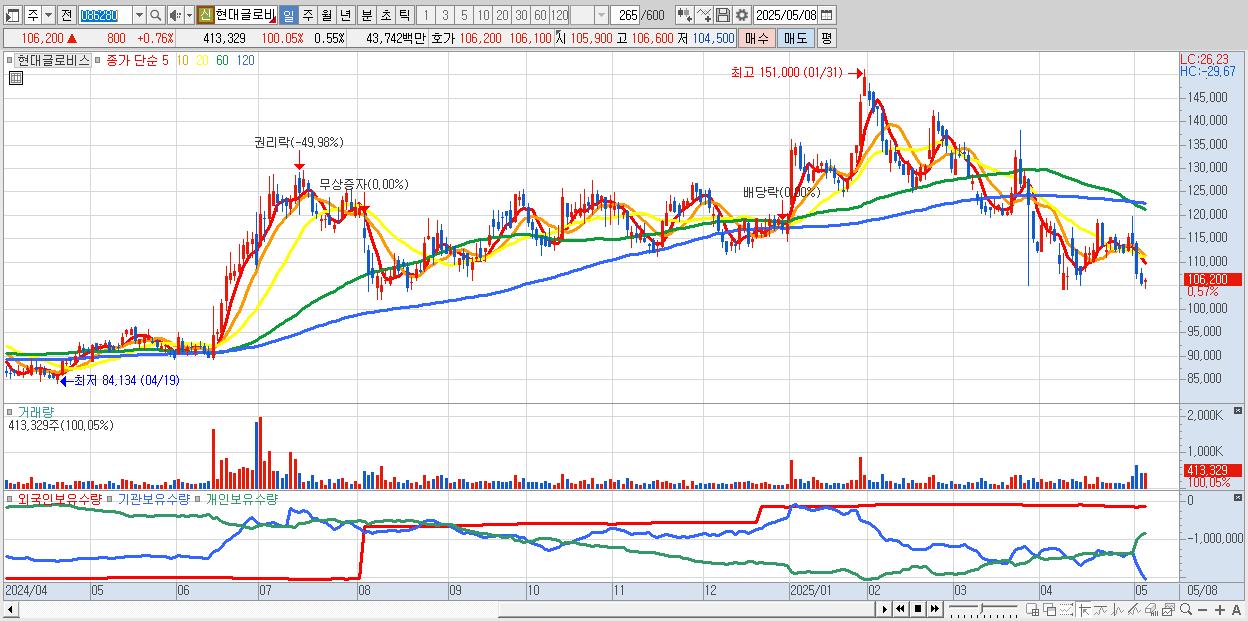Choose the 1 interval button
The width and height of the screenshot is (1248, 621).
click(425, 15)
